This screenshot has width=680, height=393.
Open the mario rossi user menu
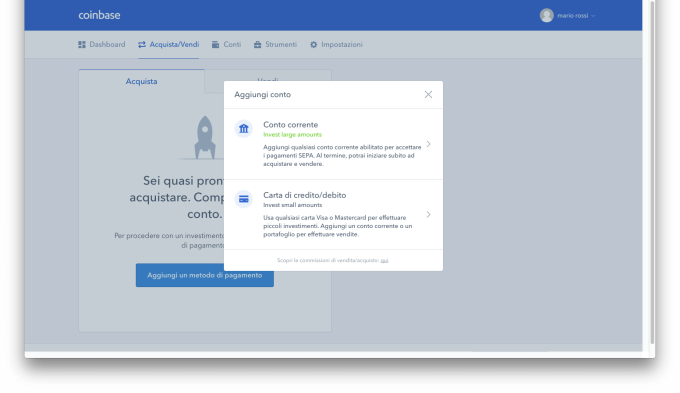point(568,16)
